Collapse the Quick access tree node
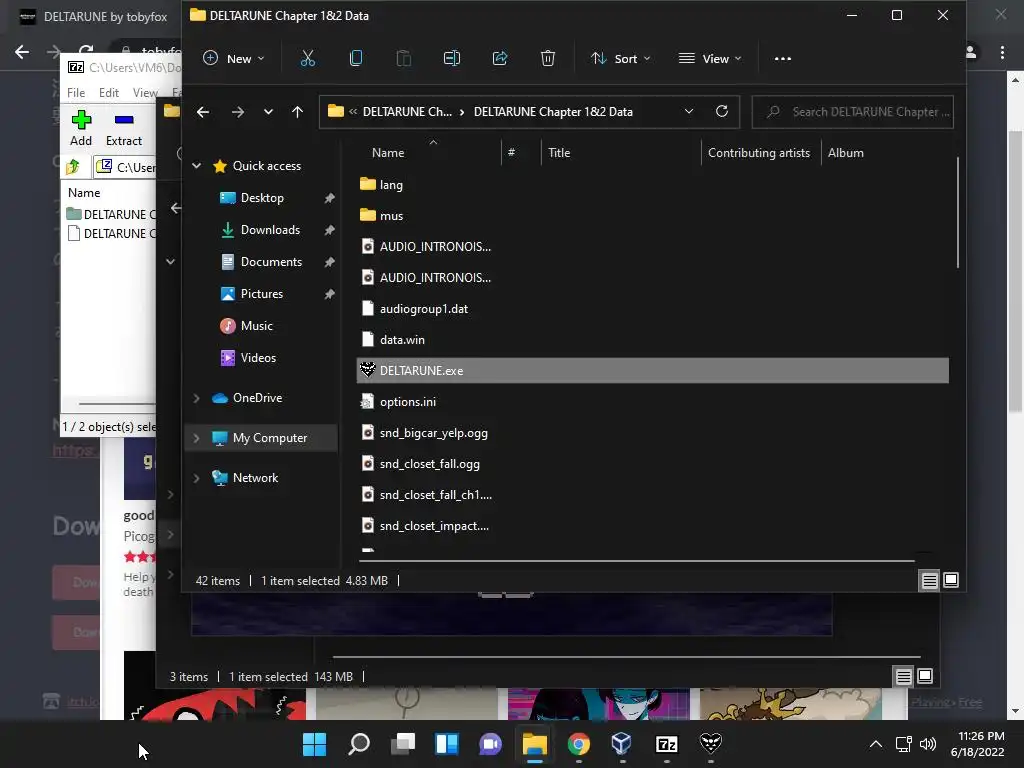This screenshot has height=768, width=1024. click(x=196, y=166)
